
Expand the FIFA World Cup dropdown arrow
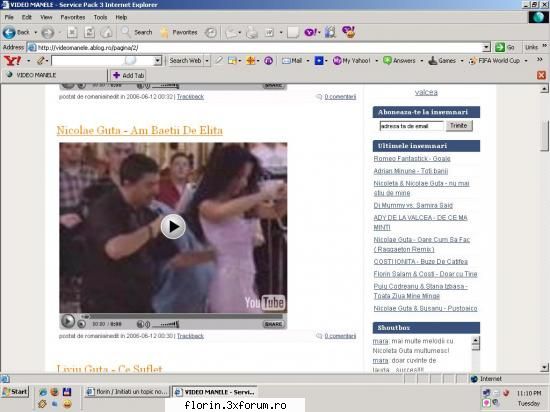click(526, 61)
